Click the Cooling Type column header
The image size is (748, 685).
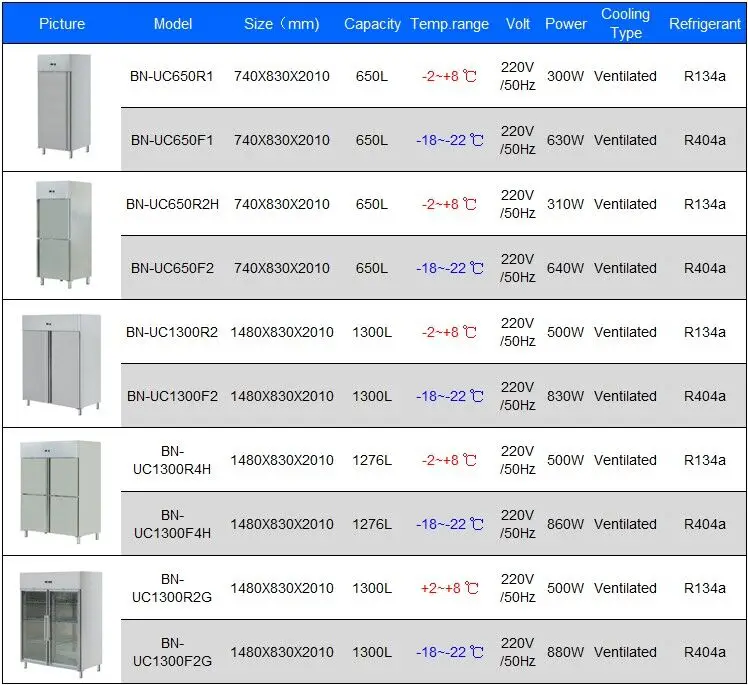point(625,23)
